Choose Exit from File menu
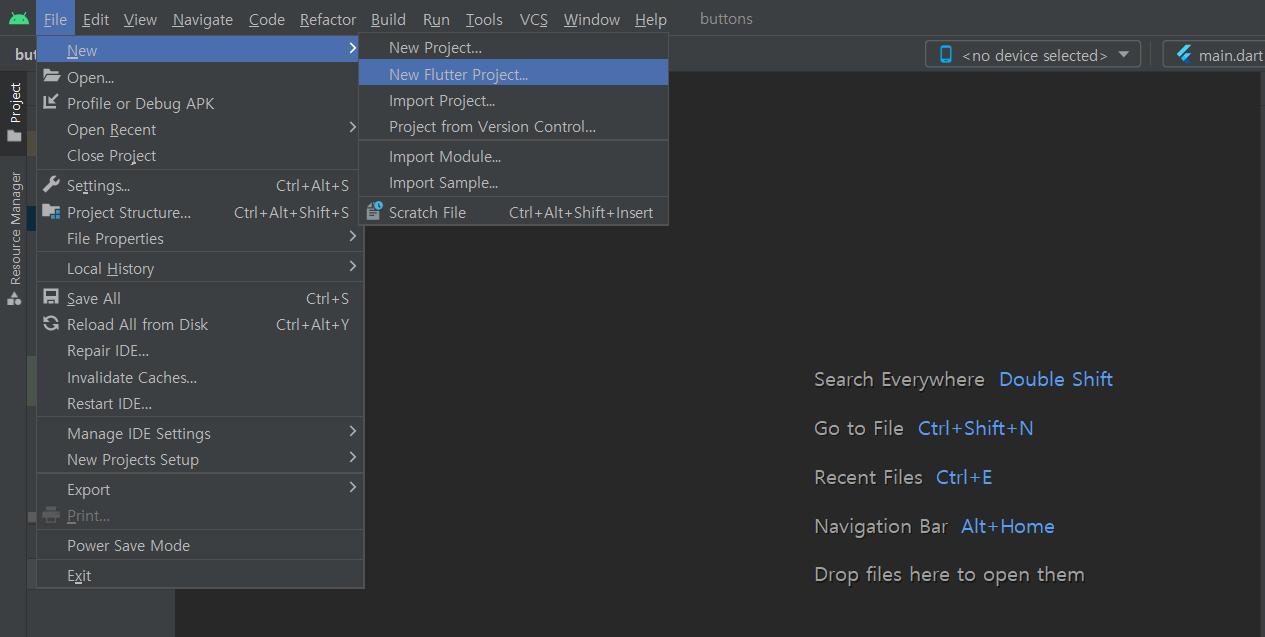 coord(200,575)
